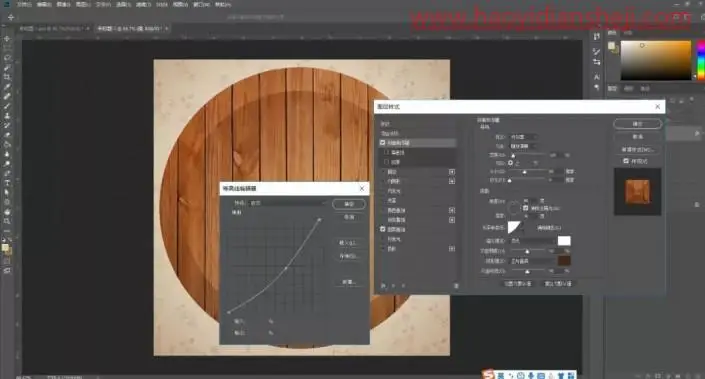Open the Highlight Mode dropdown

click(x=532, y=241)
